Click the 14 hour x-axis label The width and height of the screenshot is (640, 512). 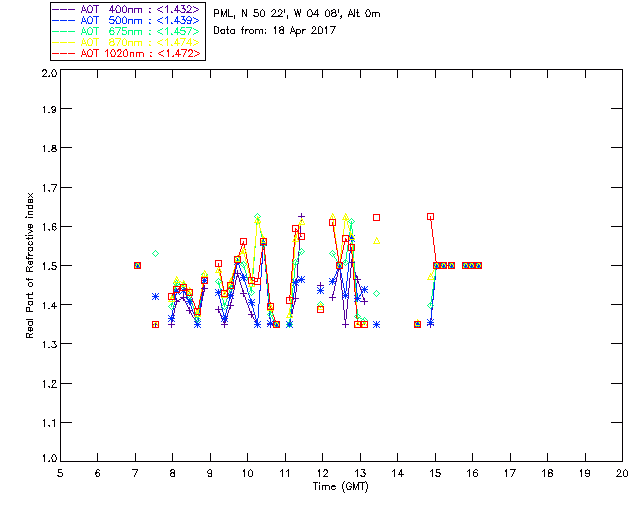coord(398,473)
